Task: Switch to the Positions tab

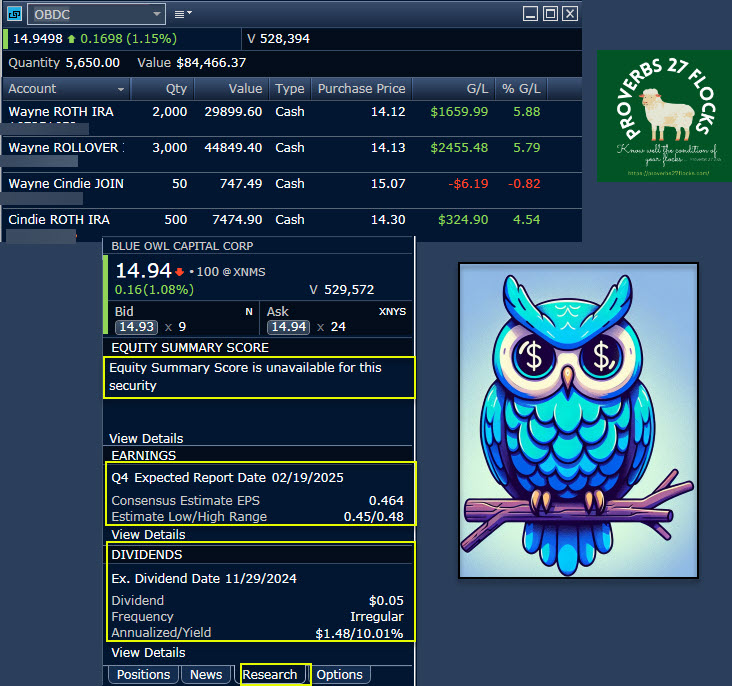Action: pyautogui.click(x=143, y=674)
